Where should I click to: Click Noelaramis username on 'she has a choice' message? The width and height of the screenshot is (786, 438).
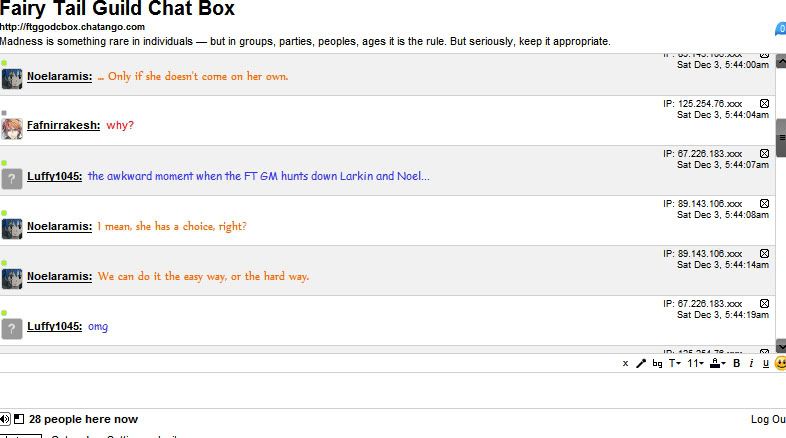click(x=59, y=227)
